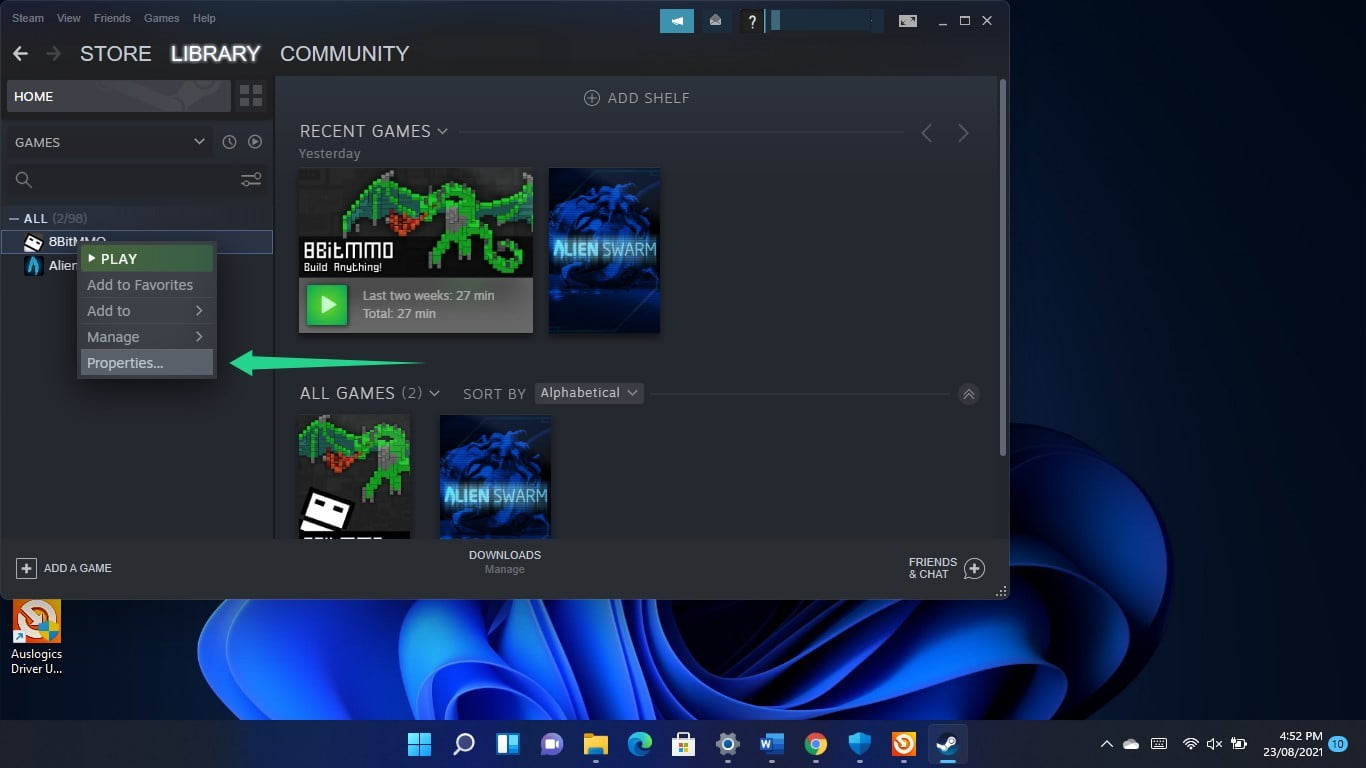Enter Big Picture mode

[x=907, y=20]
